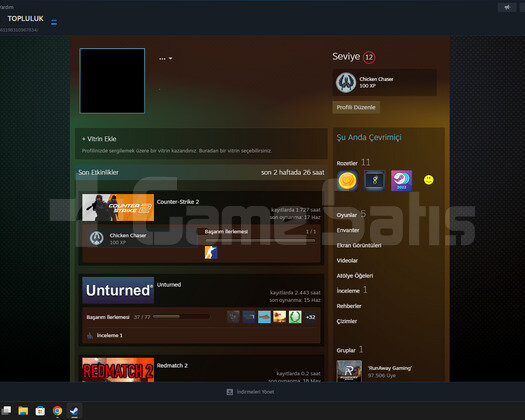Viewport: 525px width, 420px height.
Task: Click the Counter-Strike 2 achievement progress bar
Action: click(x=260, y=240)
